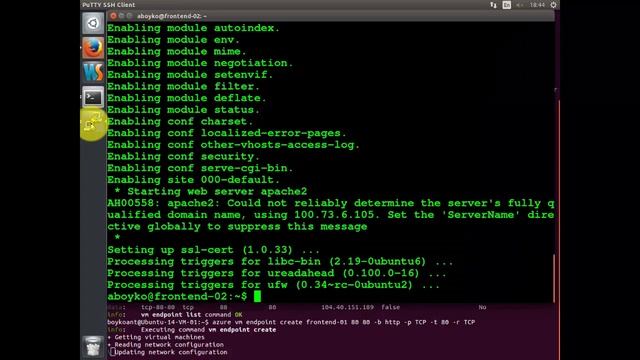Click the 'Enabling module env.' line
Viewport: 640px width, 360px height.
pyautogui.click(x=173, y=40)
